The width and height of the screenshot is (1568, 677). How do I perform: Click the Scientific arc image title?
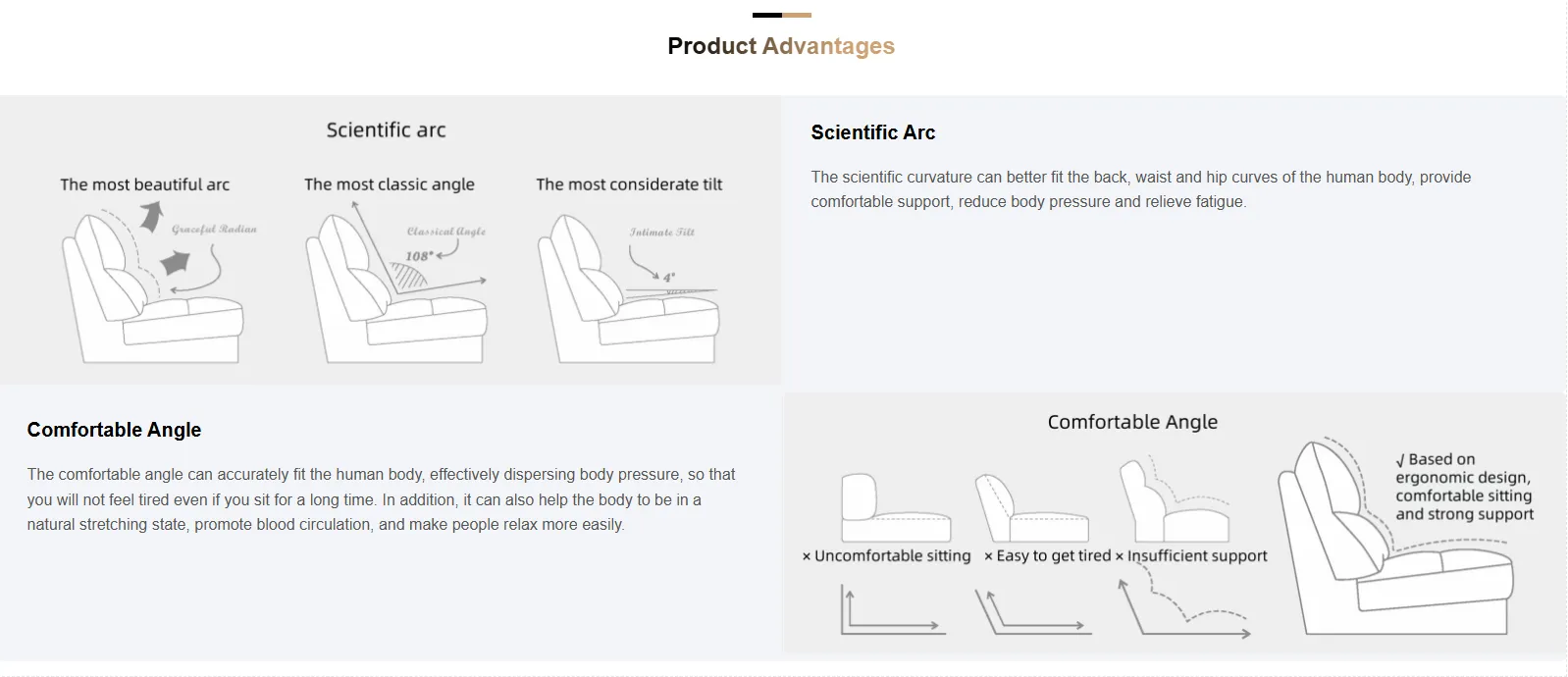pyautogui.click(x=386, y=130)
